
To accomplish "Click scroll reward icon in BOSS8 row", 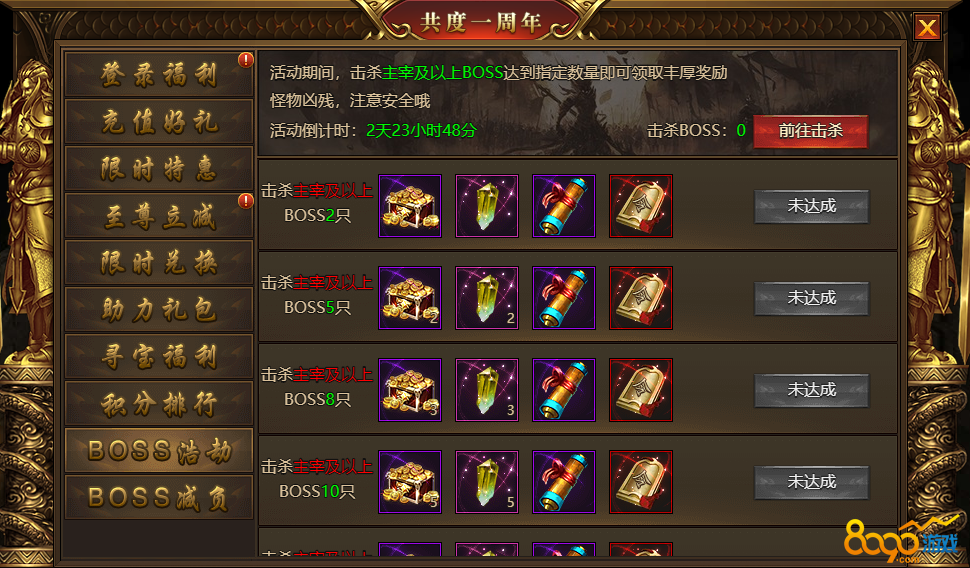I will tap(564, 390).
